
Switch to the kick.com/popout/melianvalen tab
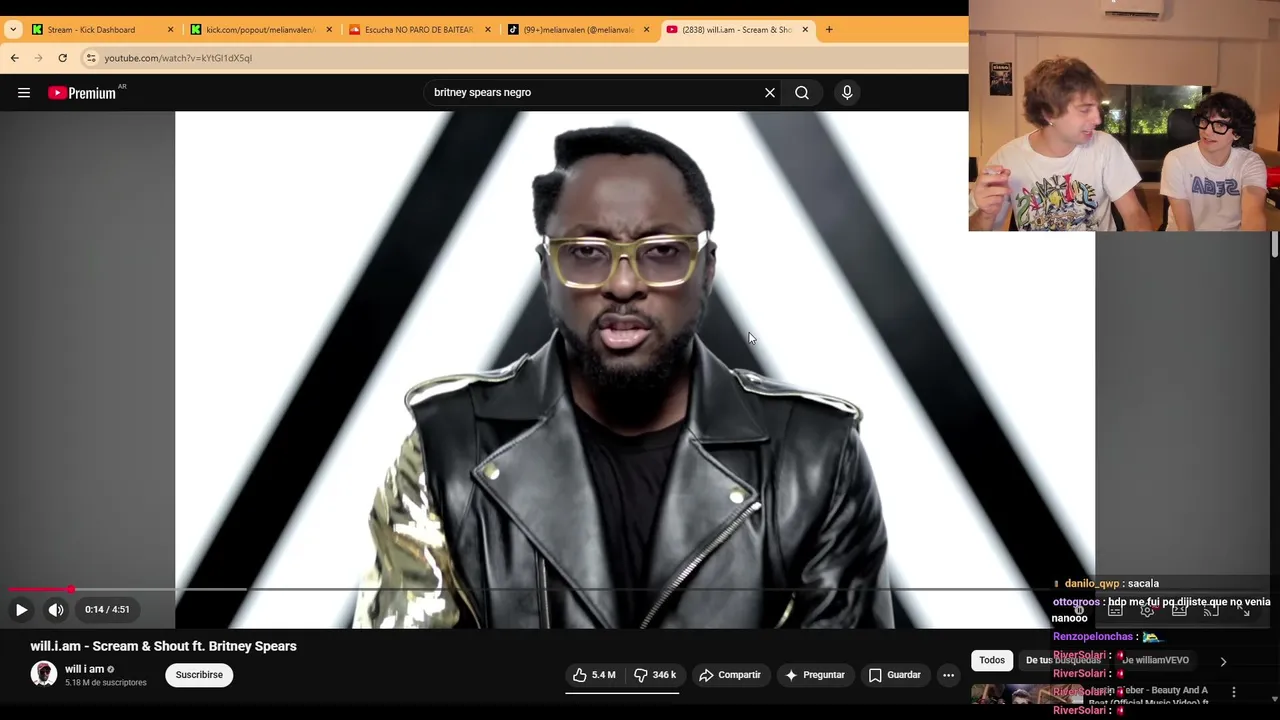261,30
